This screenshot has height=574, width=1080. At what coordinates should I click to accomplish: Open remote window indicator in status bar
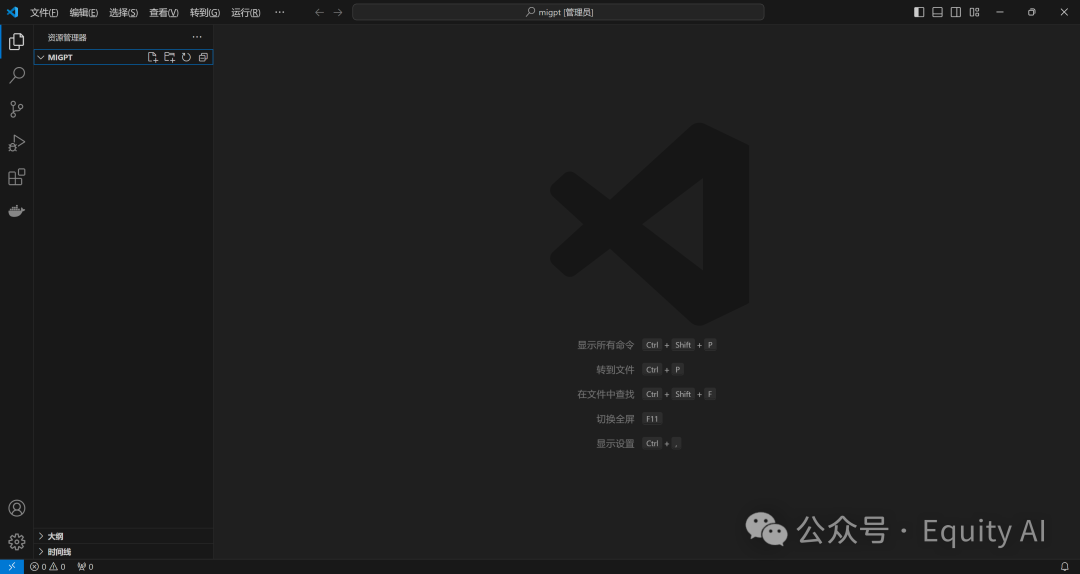[12, 566]
